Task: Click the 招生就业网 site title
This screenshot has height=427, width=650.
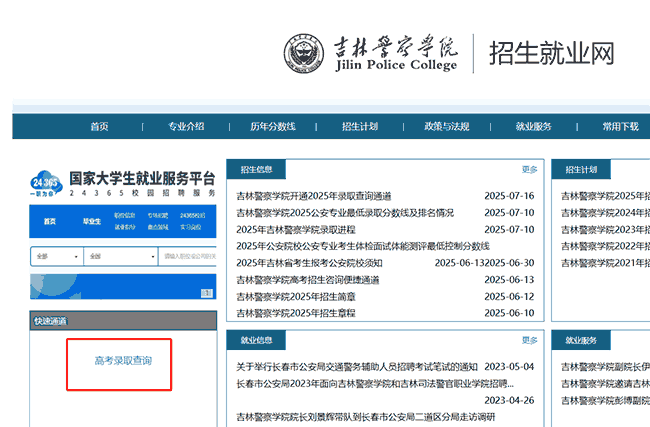Action: tap(552, 53)
